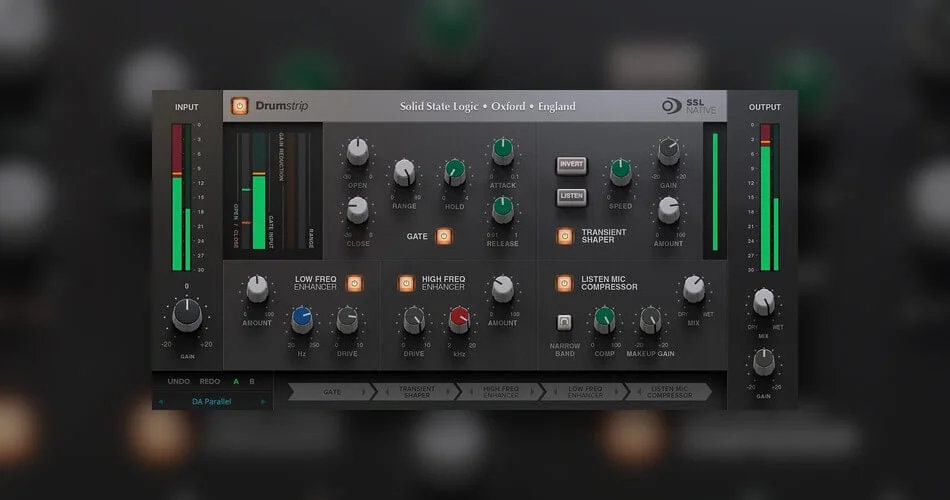The width and height of the screenshot is (950, 500).
Task: Click the Gate Range knob
Action: (404, 173)
